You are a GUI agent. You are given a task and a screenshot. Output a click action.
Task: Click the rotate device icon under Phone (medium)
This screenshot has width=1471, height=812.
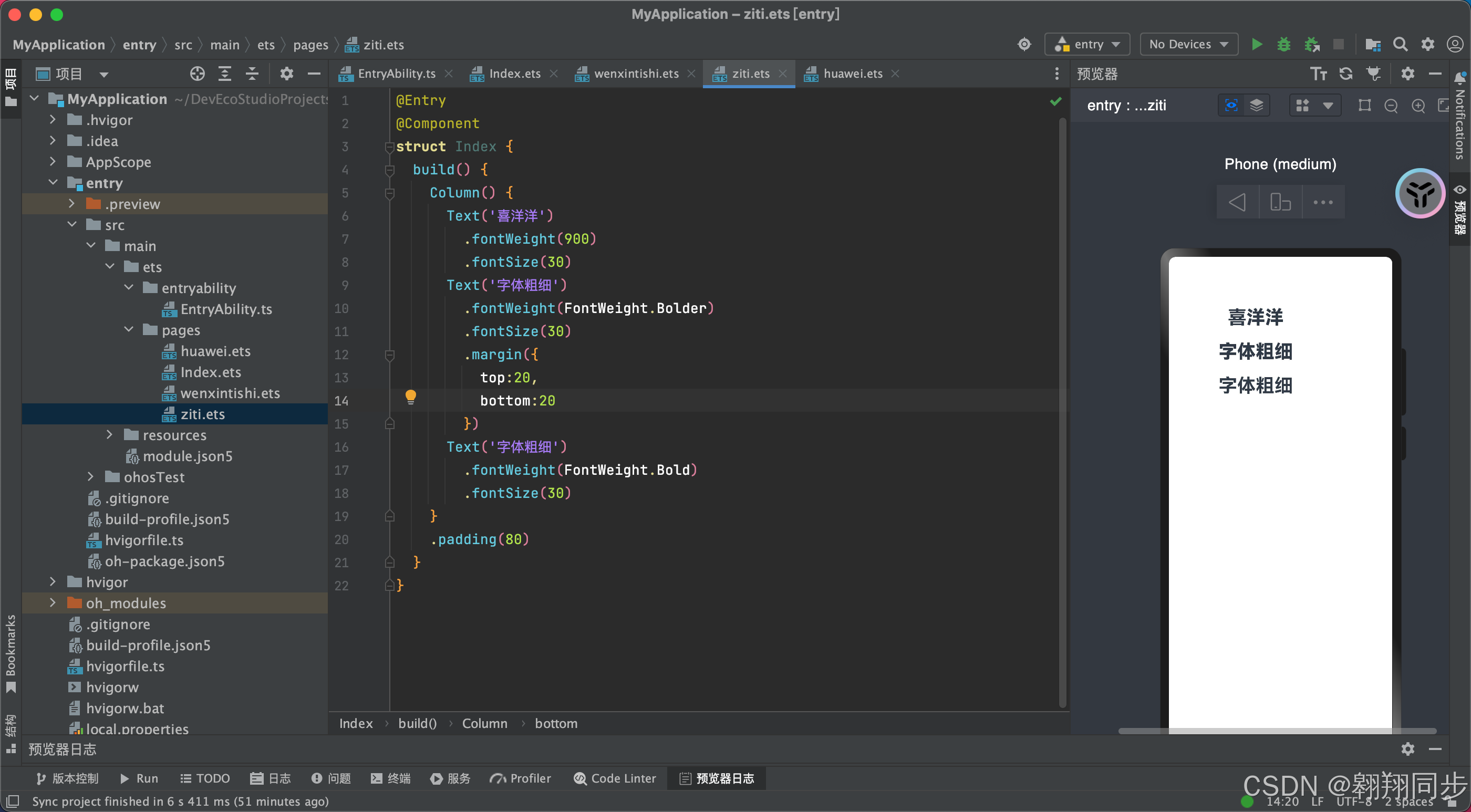(1280, 202)
